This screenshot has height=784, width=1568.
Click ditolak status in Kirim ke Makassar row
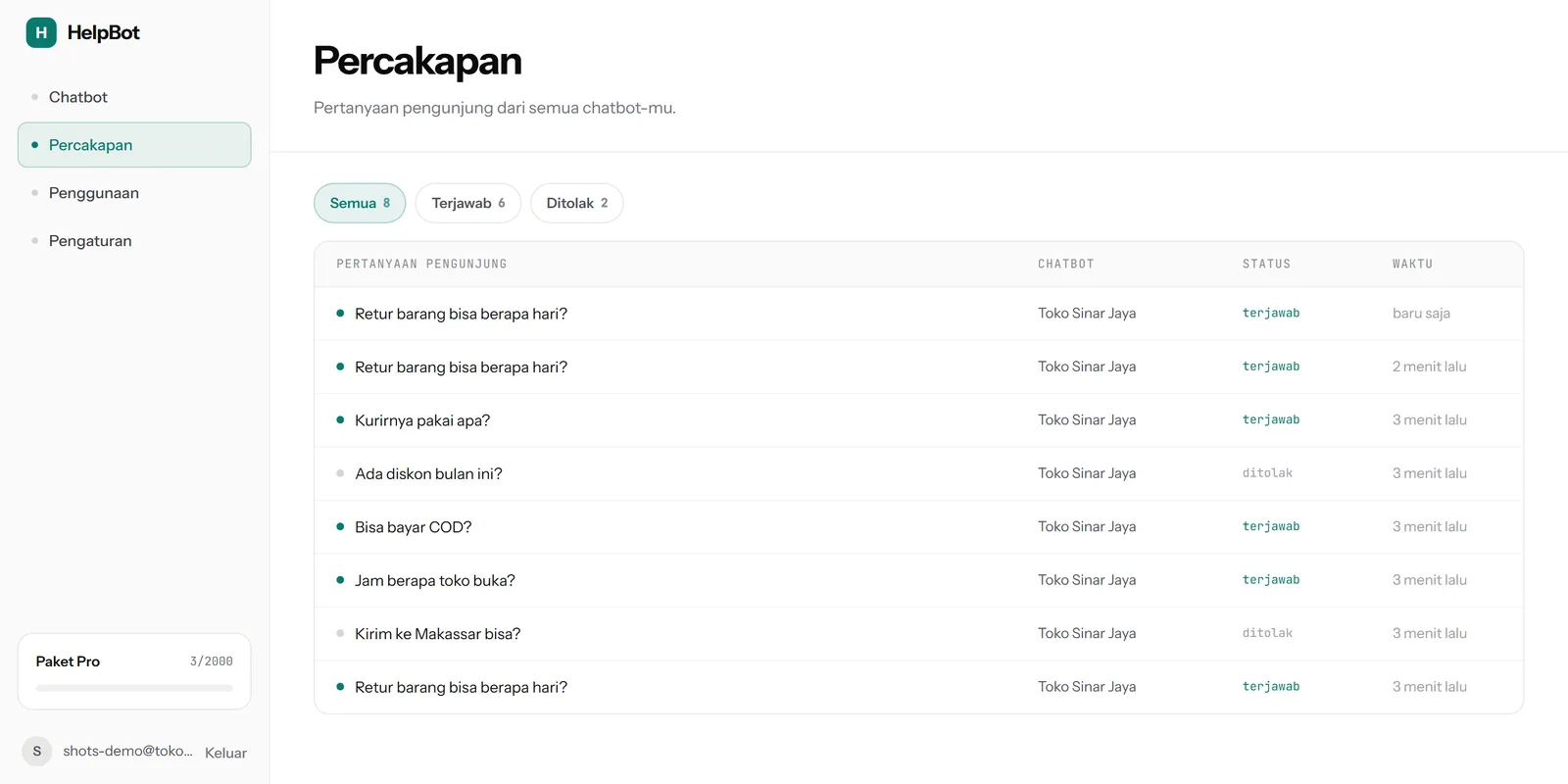coord(1267,633)
